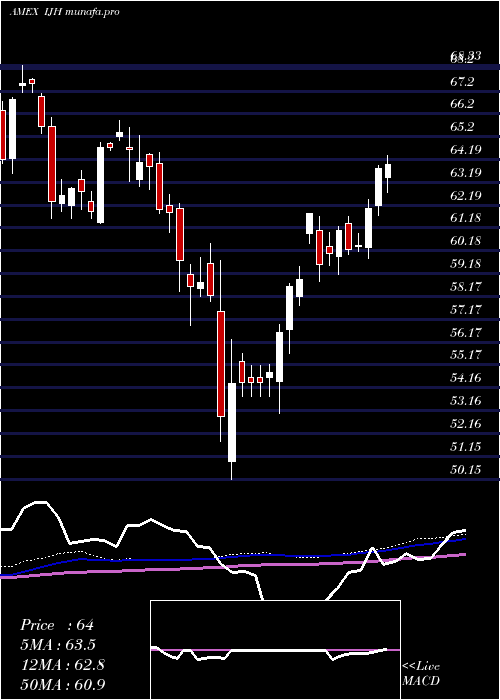Click the 55.17 price label

466,355
